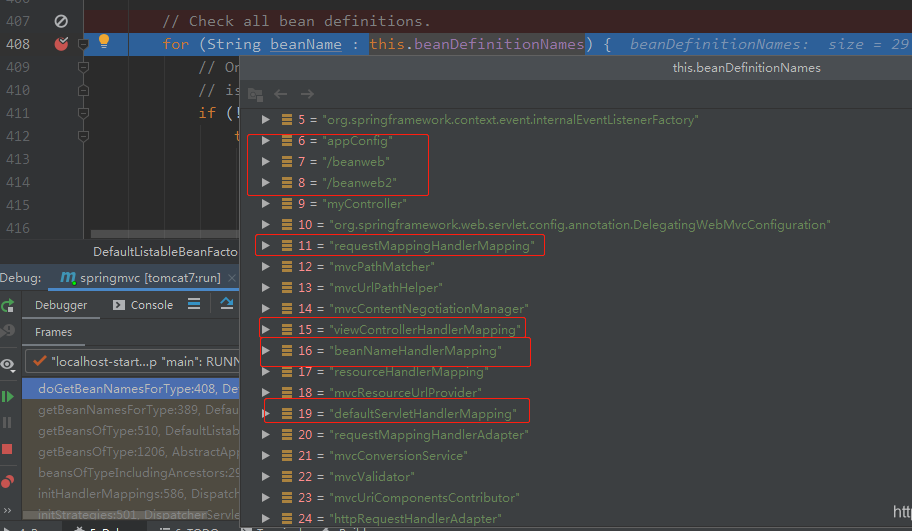Select value "resourceHandlerMapping" at entry 17
This screenshot has width=912, height=531.
[x=409, y=372]
